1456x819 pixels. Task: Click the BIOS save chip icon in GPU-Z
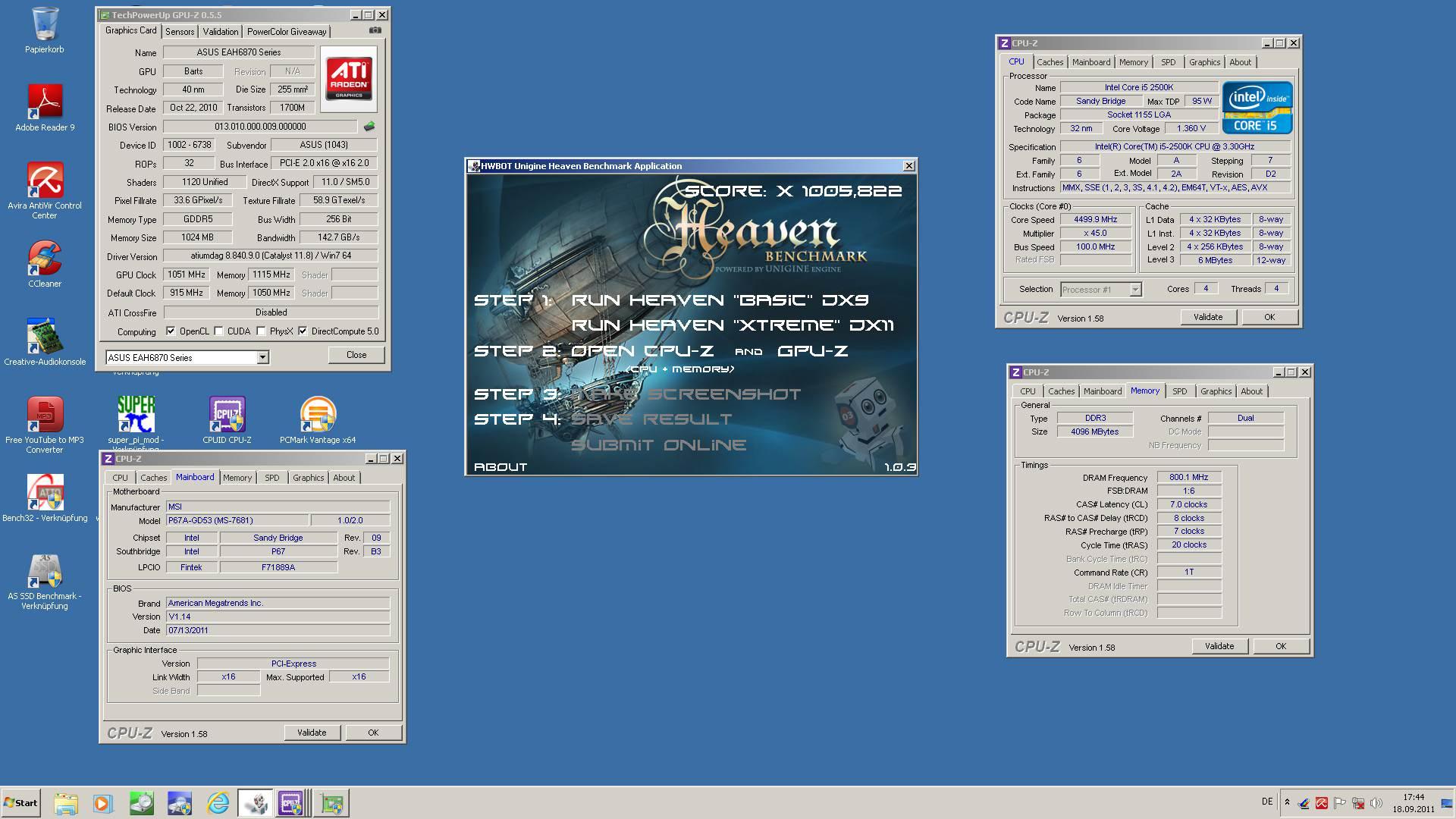click(369, 127)
